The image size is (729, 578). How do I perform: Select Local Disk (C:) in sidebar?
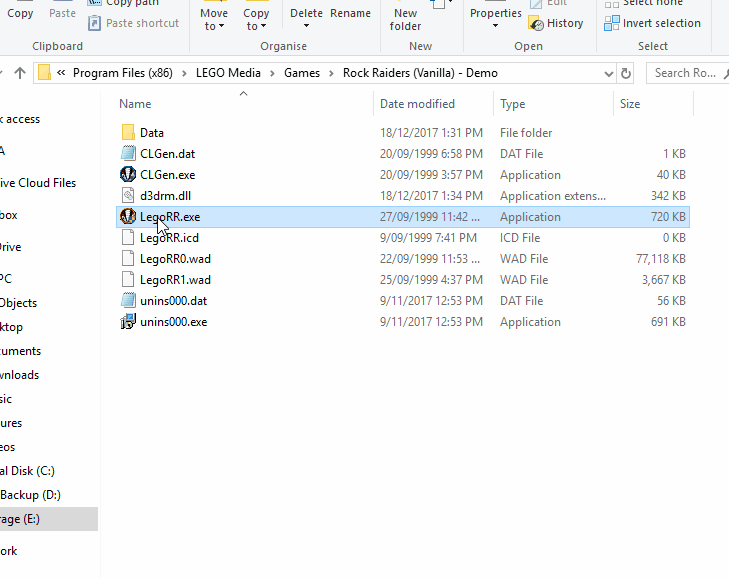(27, 471)
